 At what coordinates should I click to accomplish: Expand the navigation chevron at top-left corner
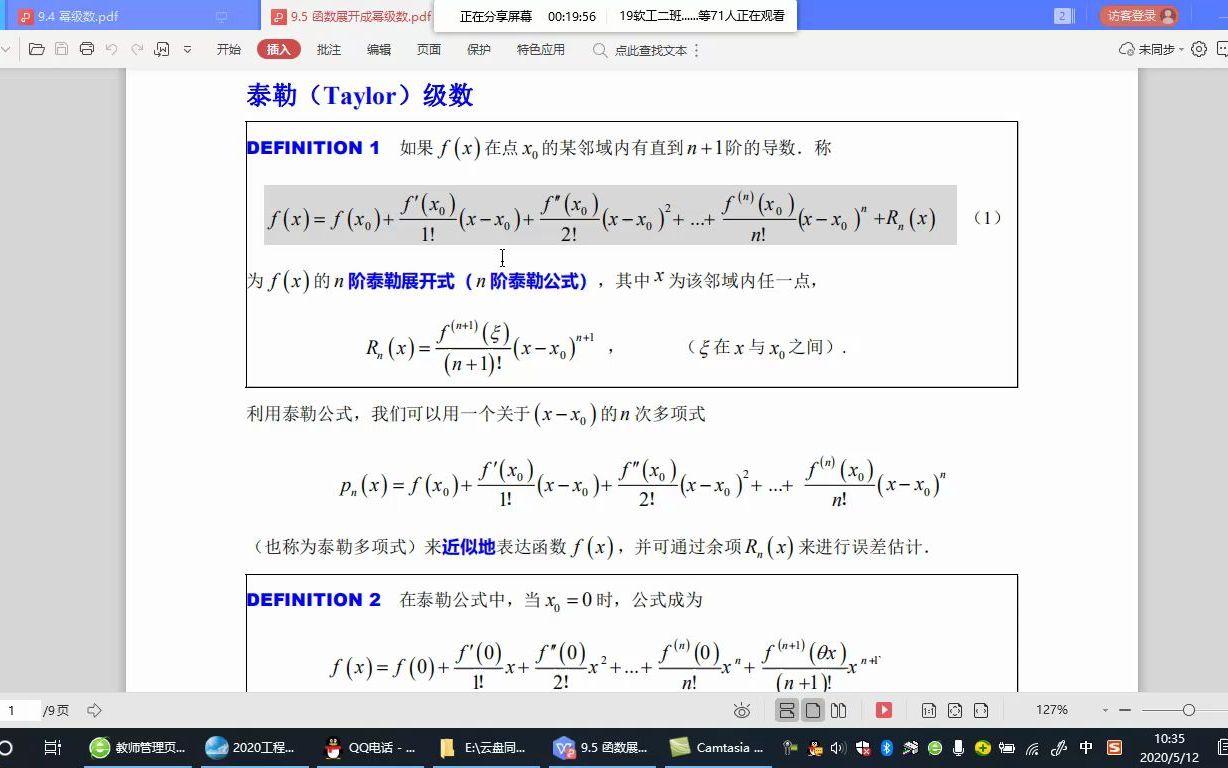coord(6,48)
